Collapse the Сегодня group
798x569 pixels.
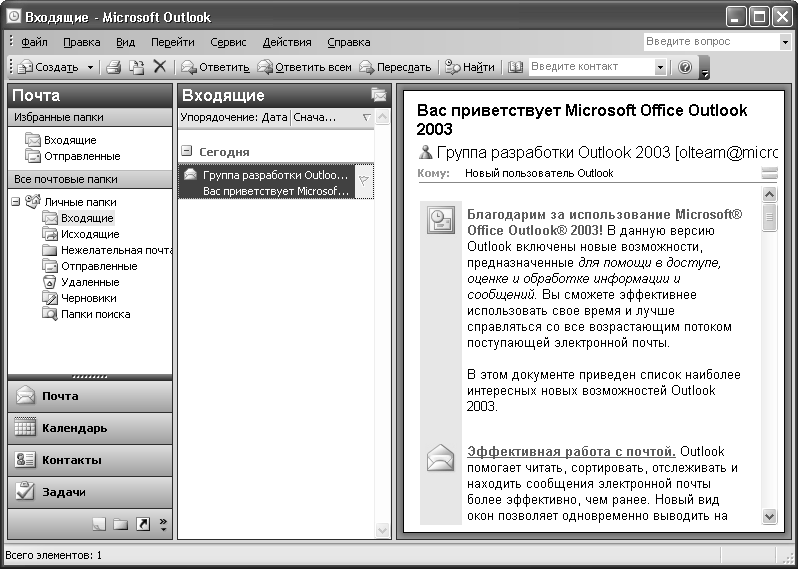point(187,151)
